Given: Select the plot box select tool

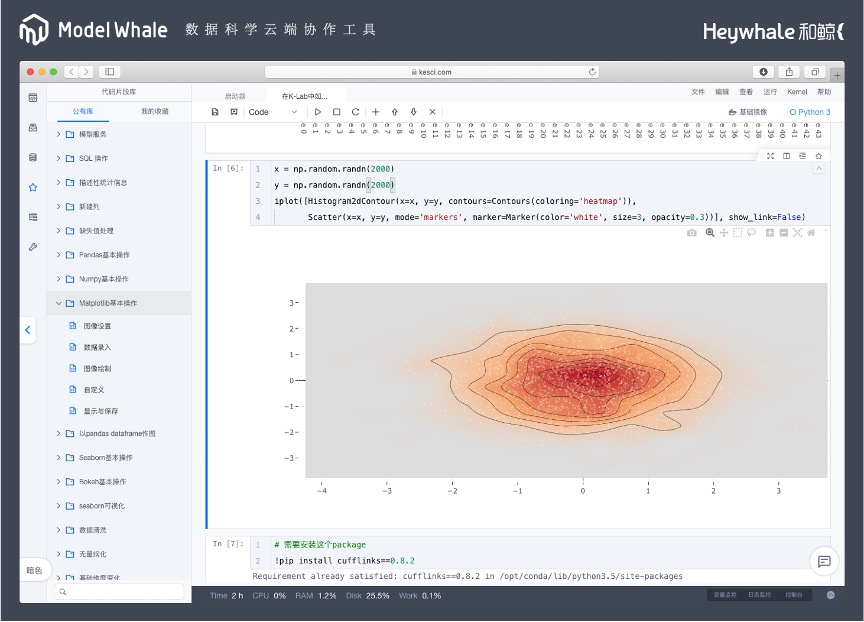Looking at the screenshot, I should pos(738,233).
